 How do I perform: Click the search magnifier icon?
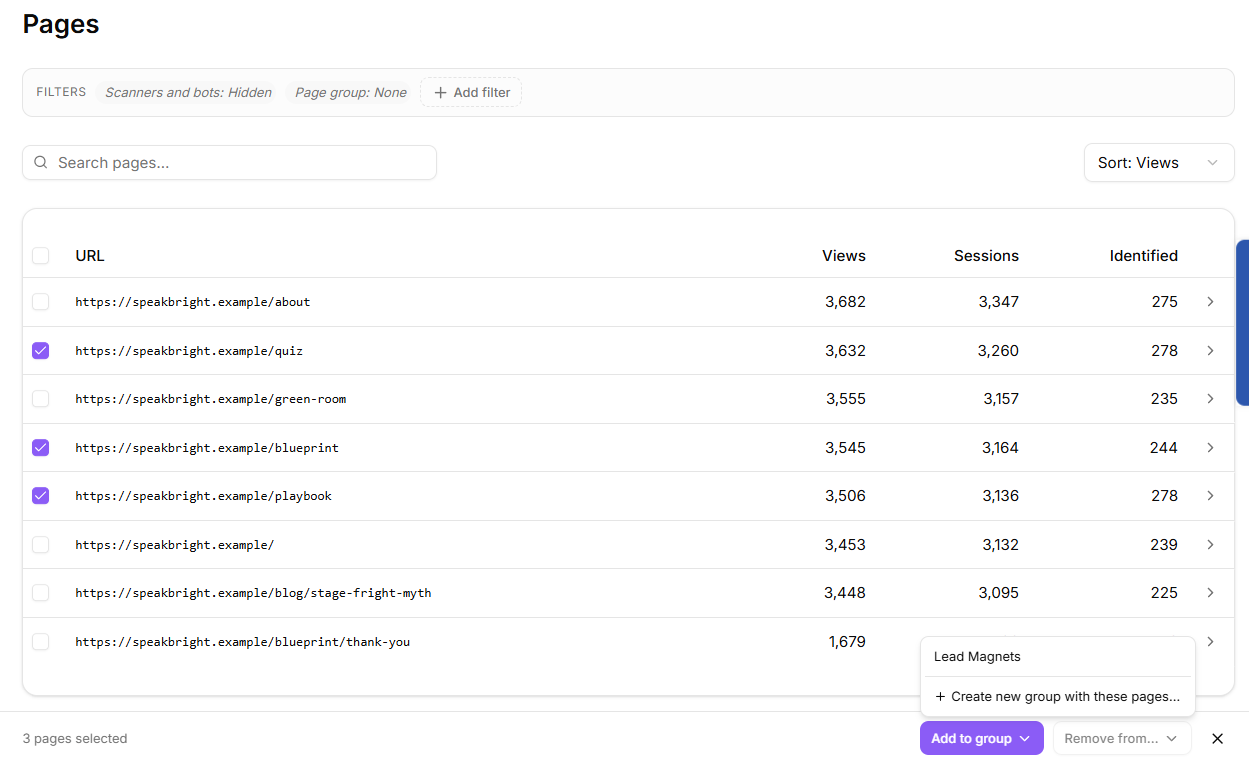(x=41, y=163)
